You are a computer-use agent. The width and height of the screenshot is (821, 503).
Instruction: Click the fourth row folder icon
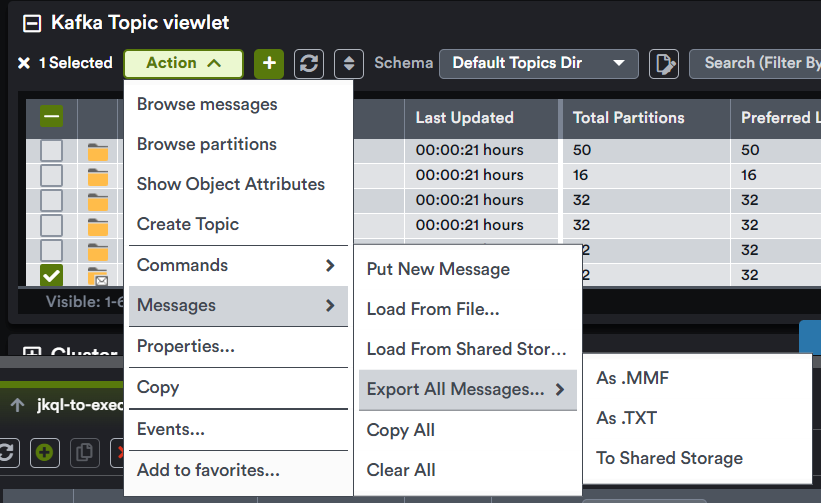pyautogui.click(x=98, y=227)
